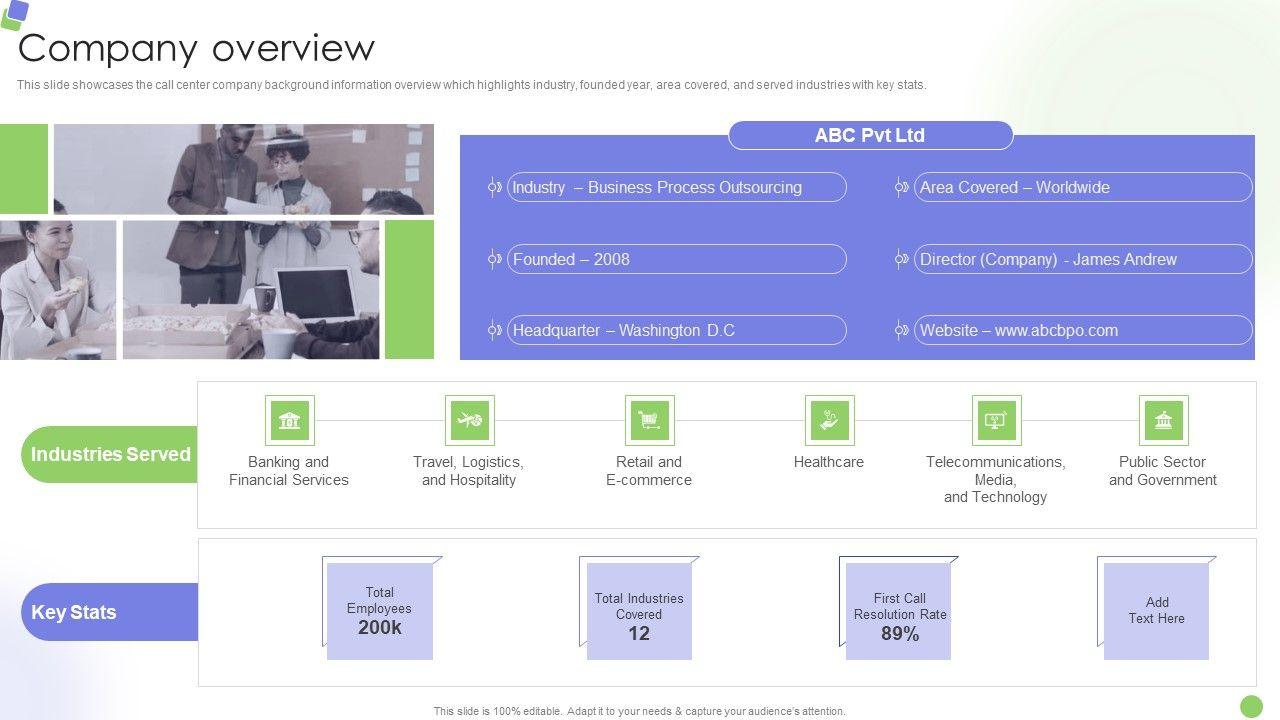This screenshot has width=1280, height=720.
Task: Click the Add Text Here placeholder card
Action: click(x=1156, y=610)
